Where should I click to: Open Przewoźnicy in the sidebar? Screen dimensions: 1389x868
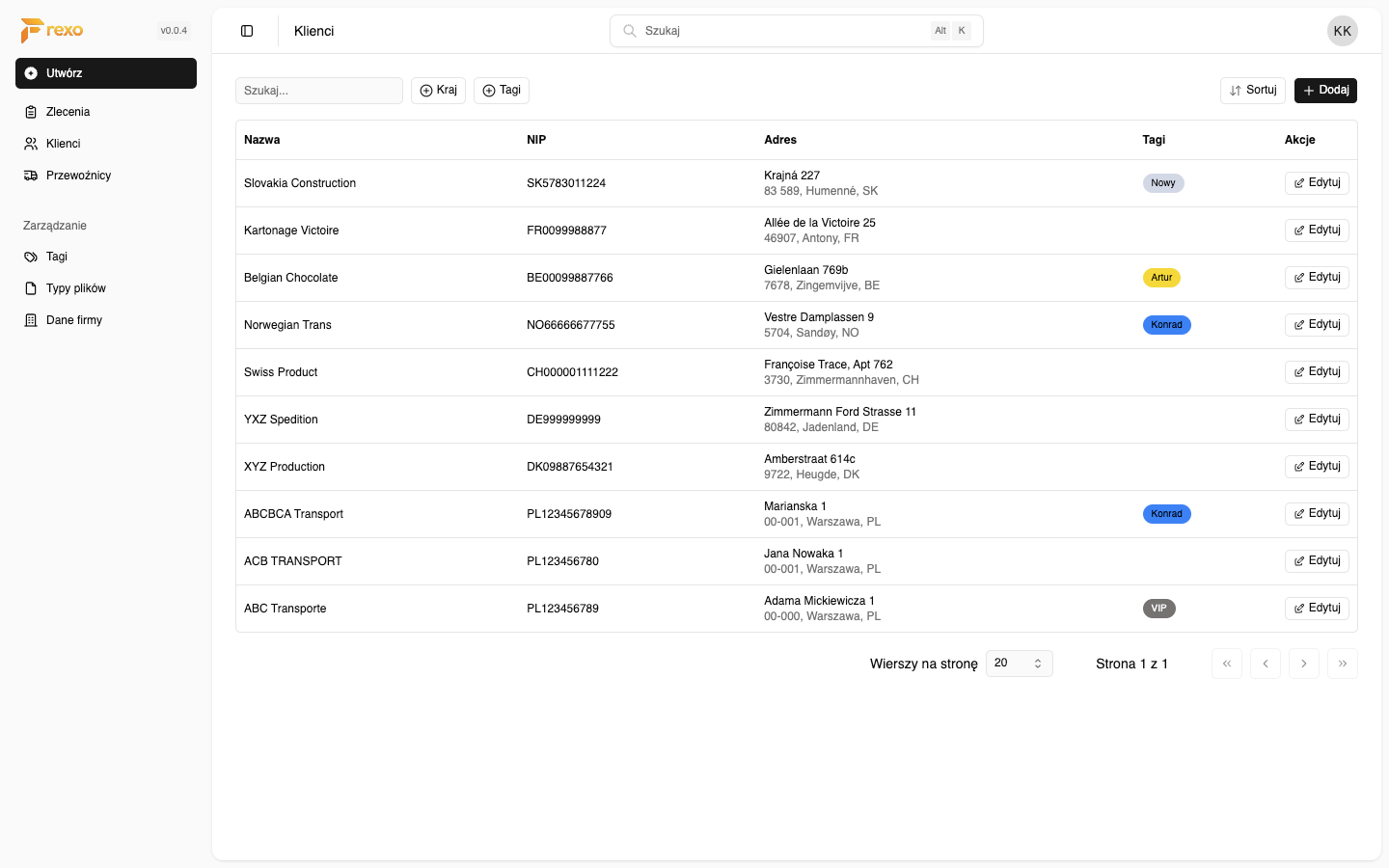click(78, 176)
